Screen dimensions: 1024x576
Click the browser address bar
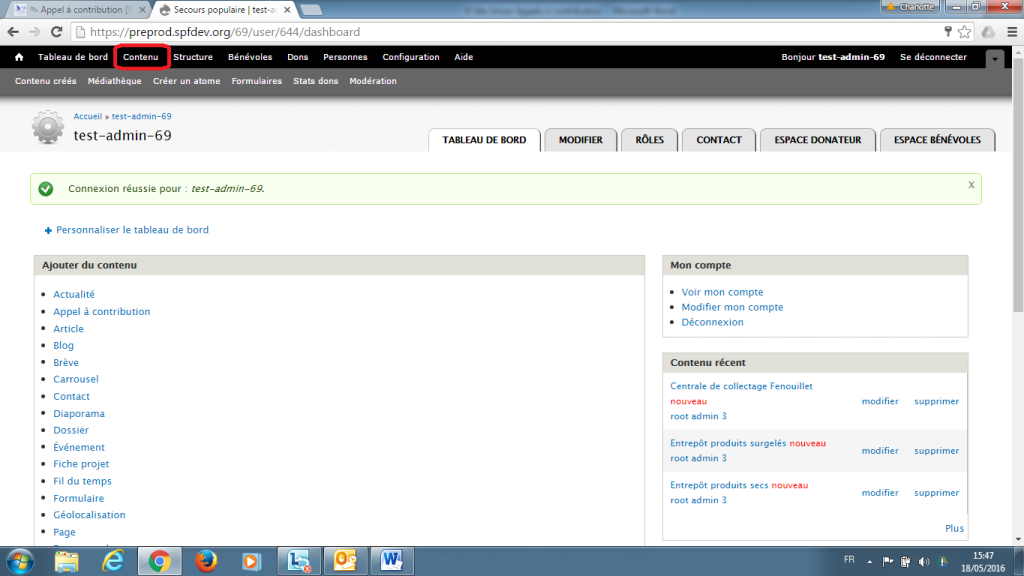point(500,32)
